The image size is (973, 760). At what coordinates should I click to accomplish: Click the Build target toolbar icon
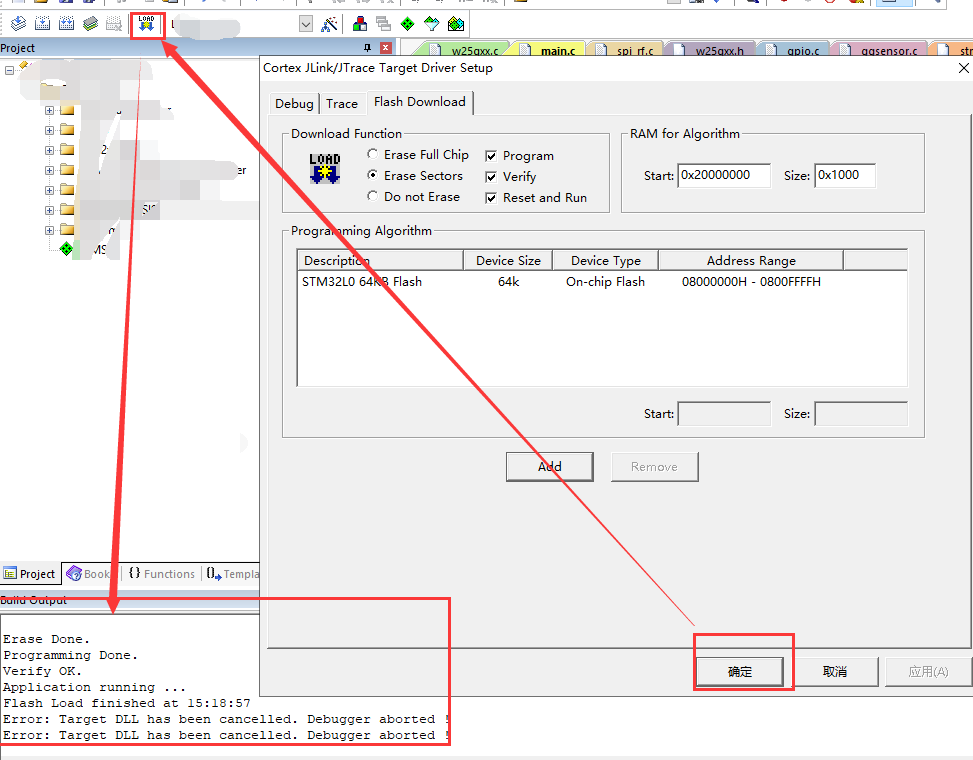click(42, 24)
